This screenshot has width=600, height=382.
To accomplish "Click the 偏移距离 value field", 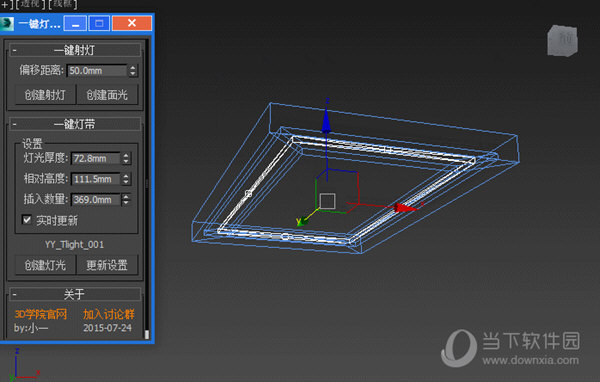I will tap(97, 70).
